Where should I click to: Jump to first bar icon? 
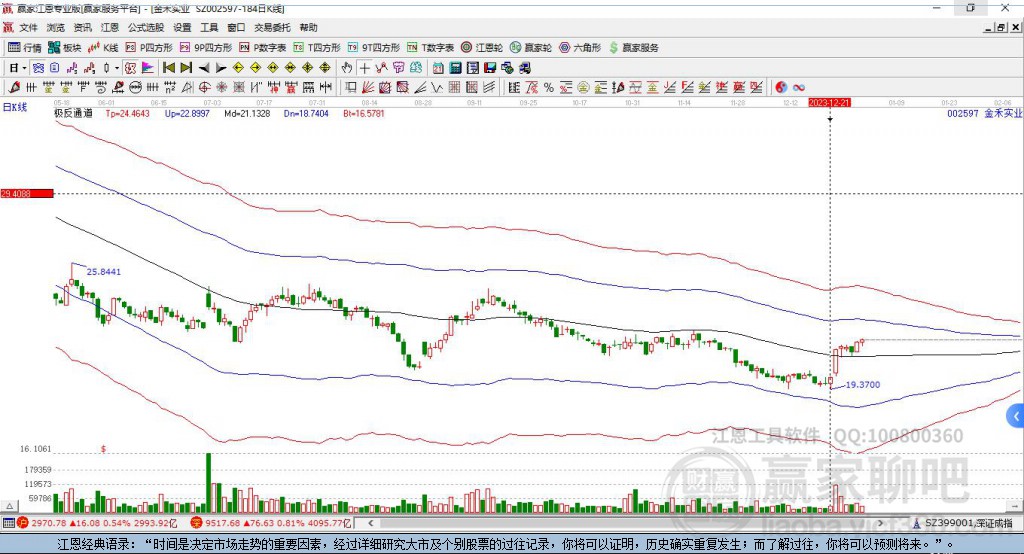tap(168, 68)
